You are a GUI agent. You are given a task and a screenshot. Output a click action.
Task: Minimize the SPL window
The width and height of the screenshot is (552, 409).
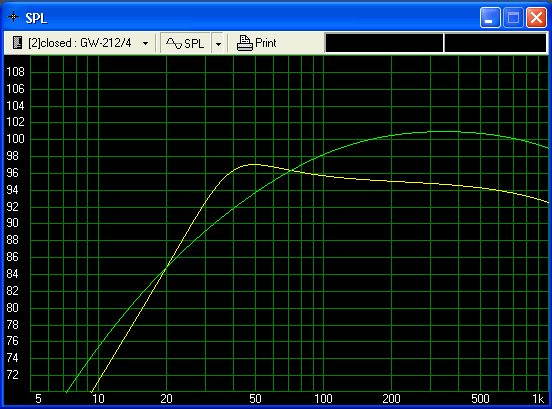click(490, 17)
